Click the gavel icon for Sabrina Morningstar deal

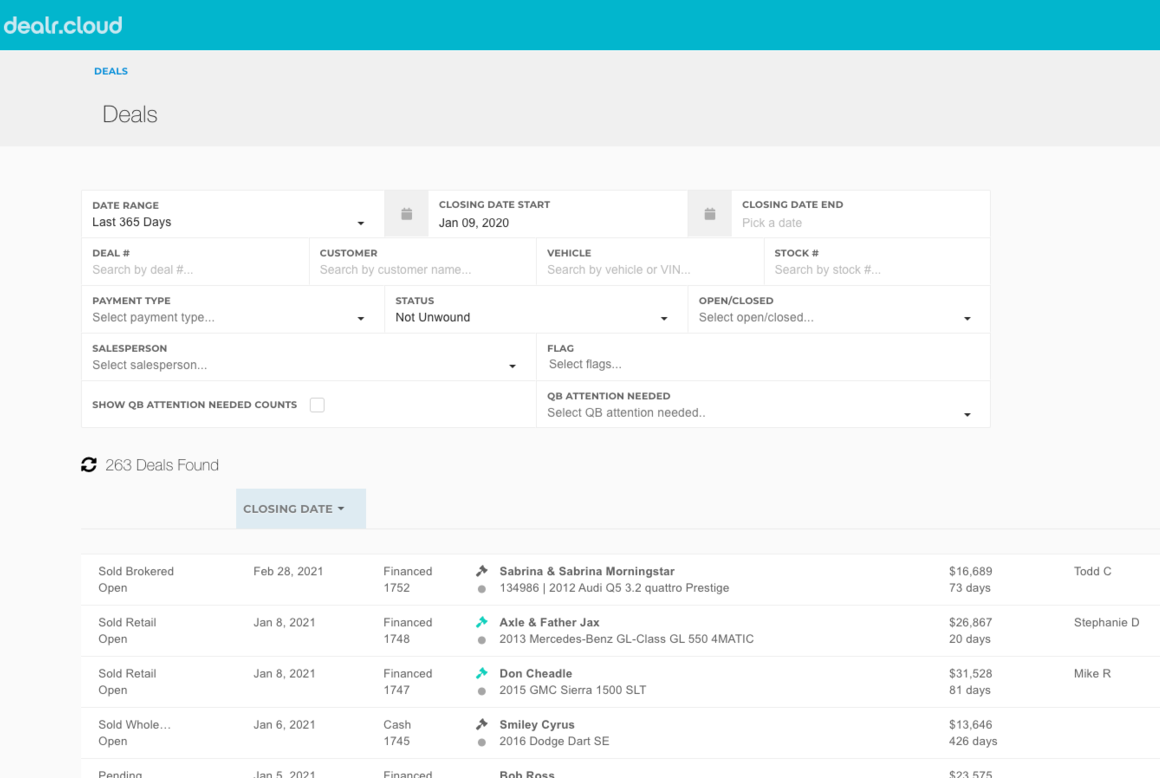pyautogui.click(x=482, y=571)
